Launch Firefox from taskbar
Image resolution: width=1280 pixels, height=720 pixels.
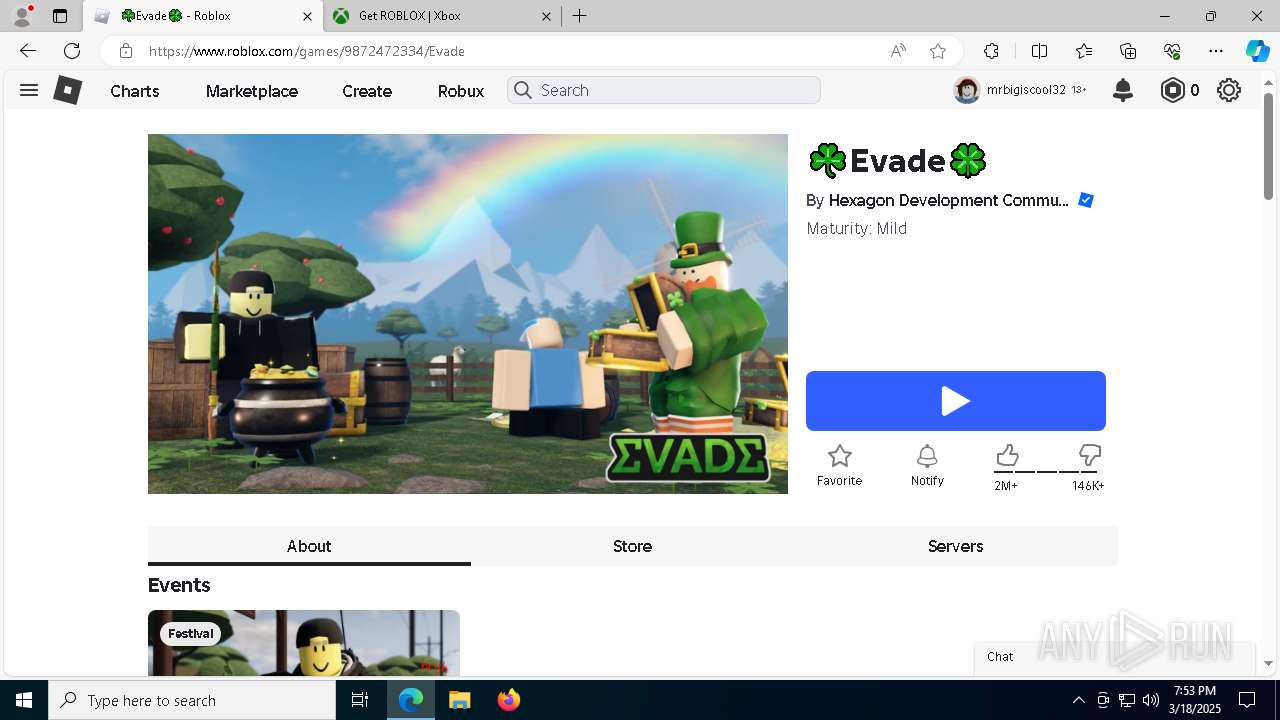508,700
